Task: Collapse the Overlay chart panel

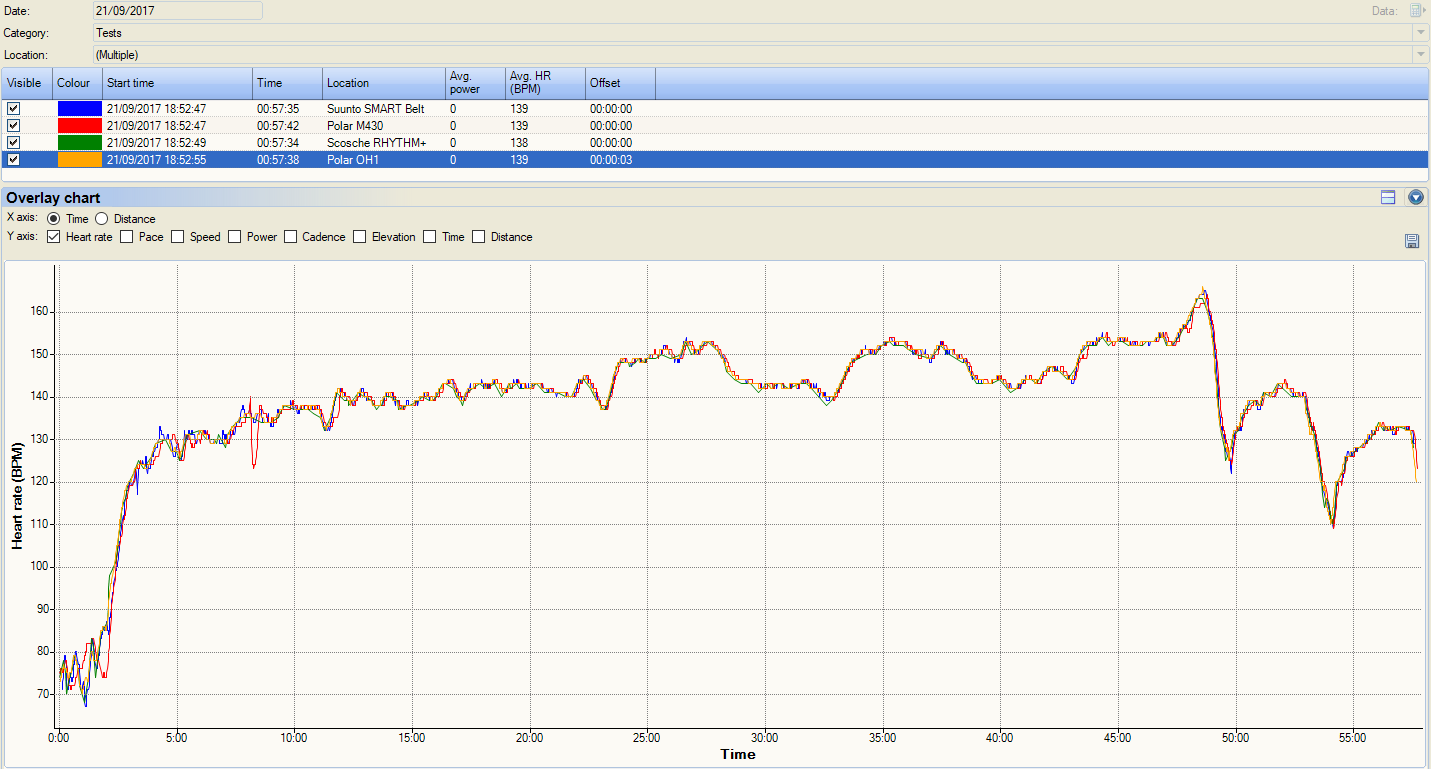Action: (1415, 197)
